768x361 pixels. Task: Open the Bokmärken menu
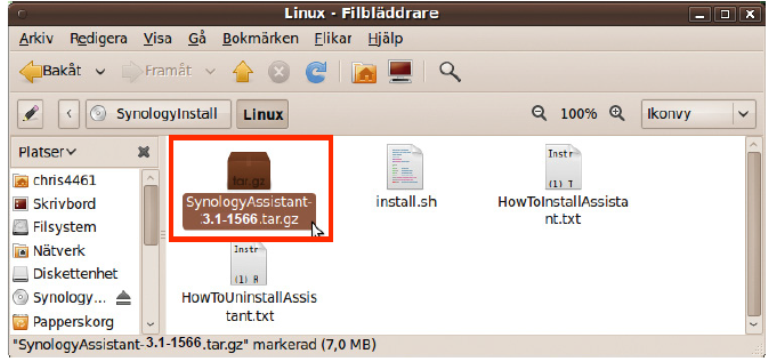tap(260, 39)
